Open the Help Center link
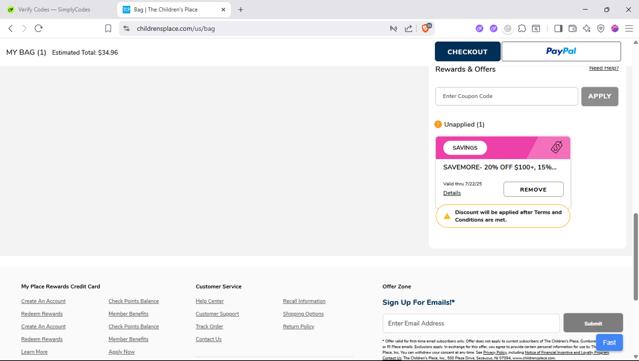 pyautogui.click(x=209, y=301)
